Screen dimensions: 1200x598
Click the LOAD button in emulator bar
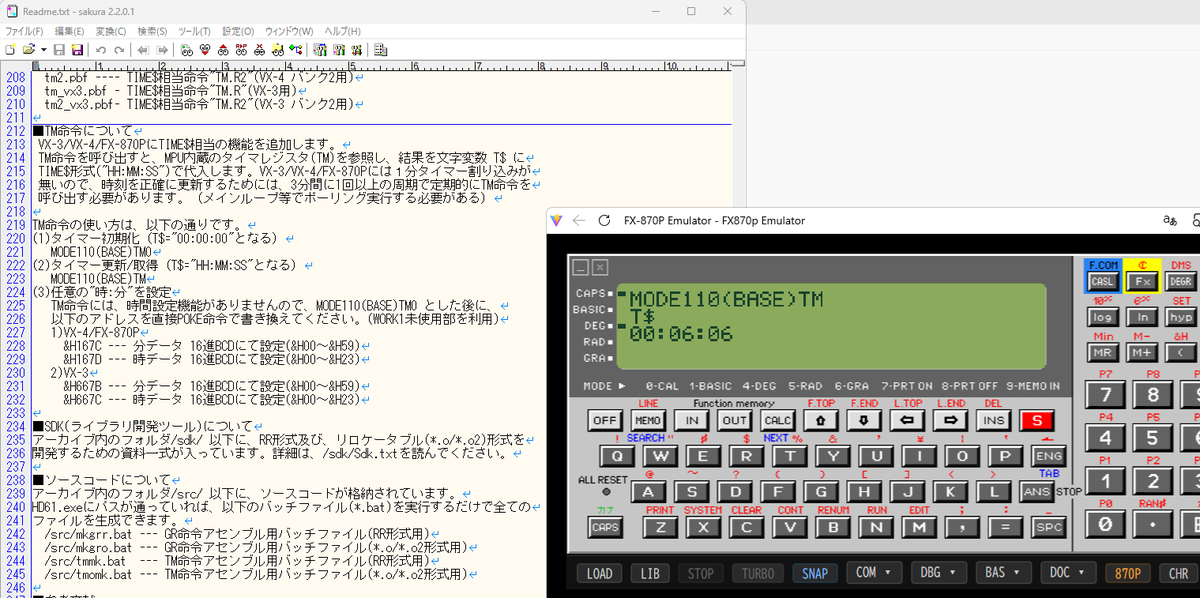pyautogui.click(x=599, y=573)
